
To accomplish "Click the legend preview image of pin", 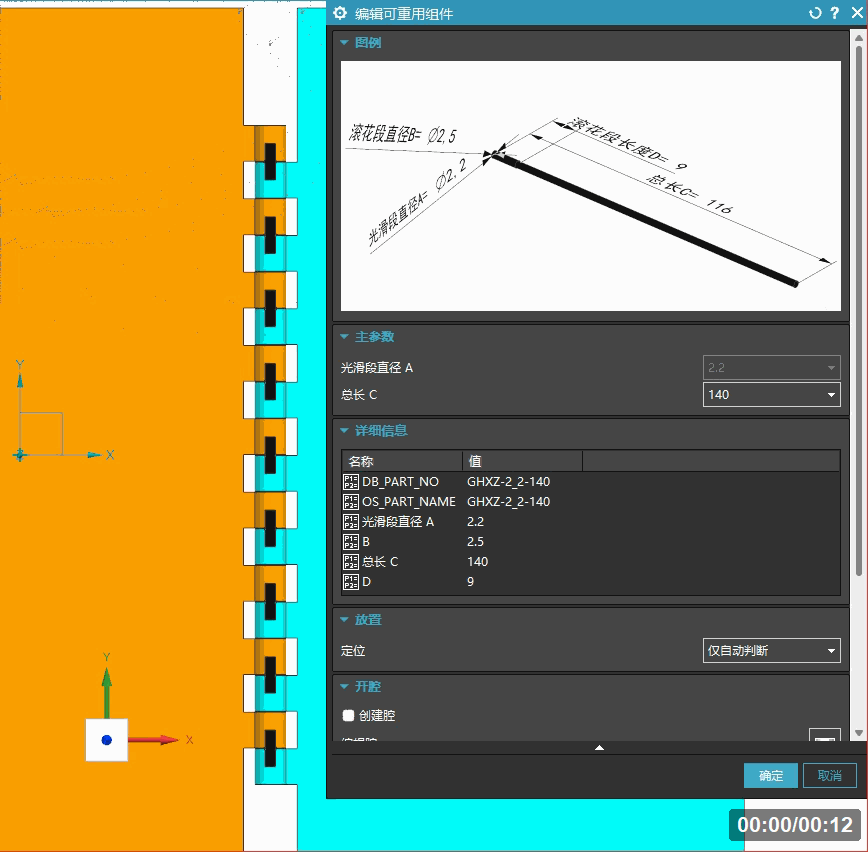I will [591, 186].
